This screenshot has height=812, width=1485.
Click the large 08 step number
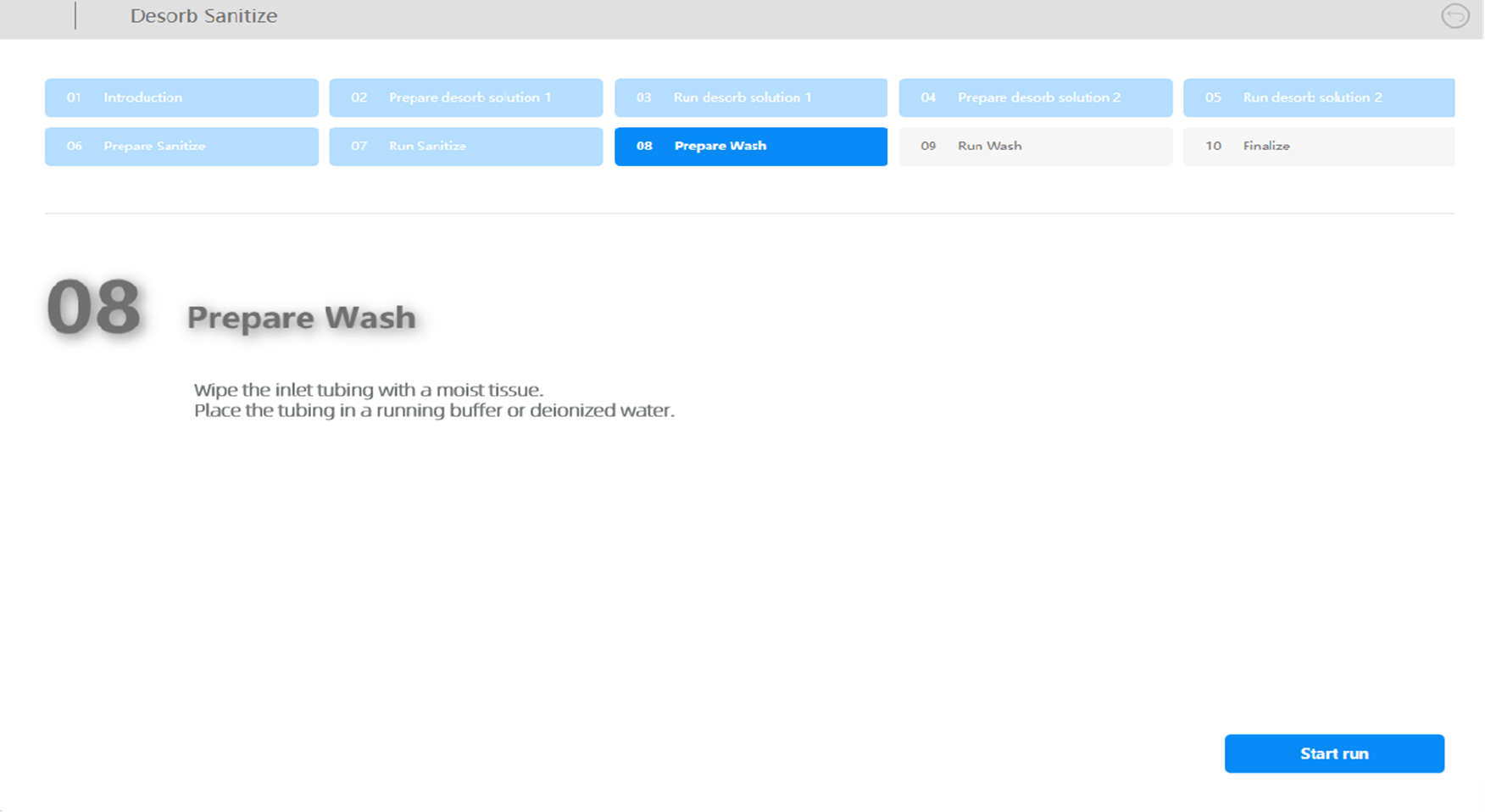(93, 308)
